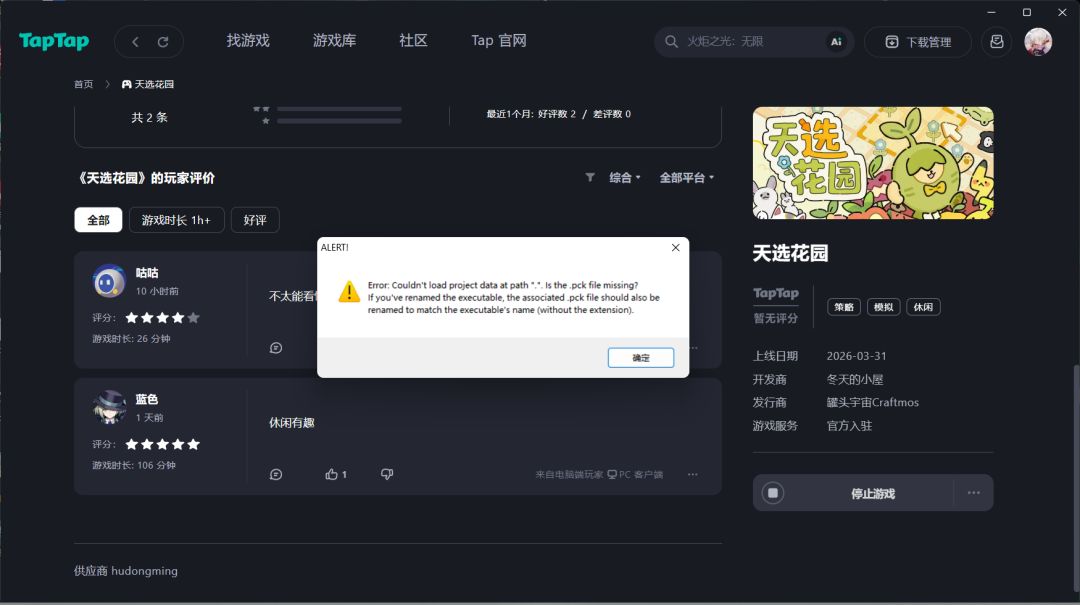Select the 全部 review filter tab
The image size is (1080, 605).
pyautogui.click(x=98, y=220)
